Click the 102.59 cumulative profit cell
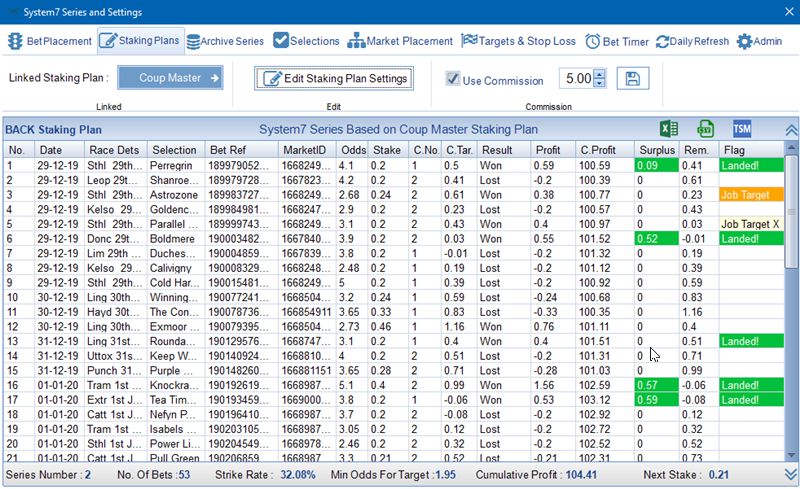This screenshot has width=800, height=489. 605,385
